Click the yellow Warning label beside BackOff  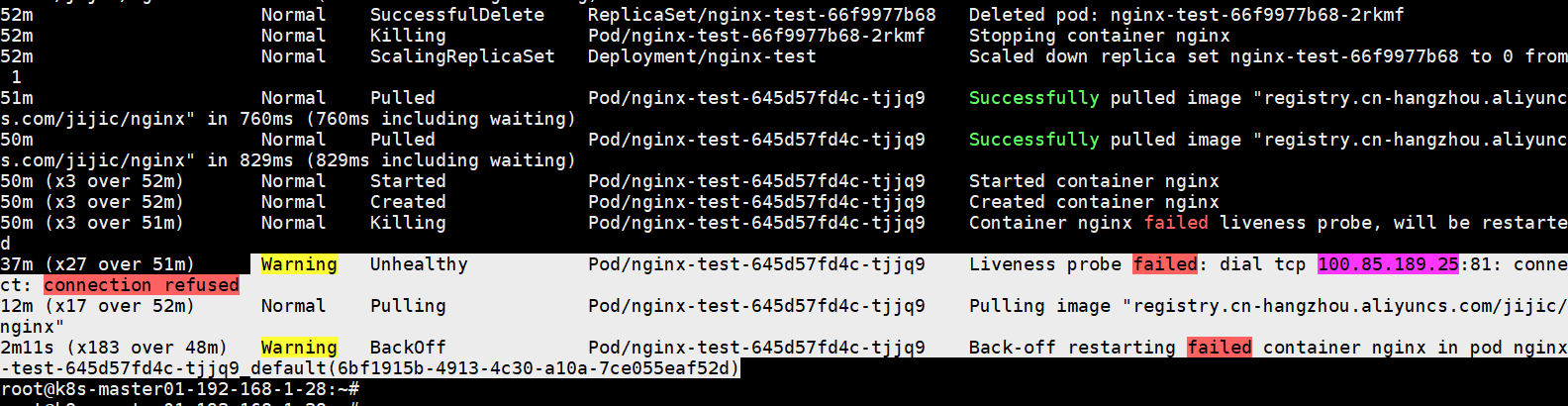click(x=299, y=348)
